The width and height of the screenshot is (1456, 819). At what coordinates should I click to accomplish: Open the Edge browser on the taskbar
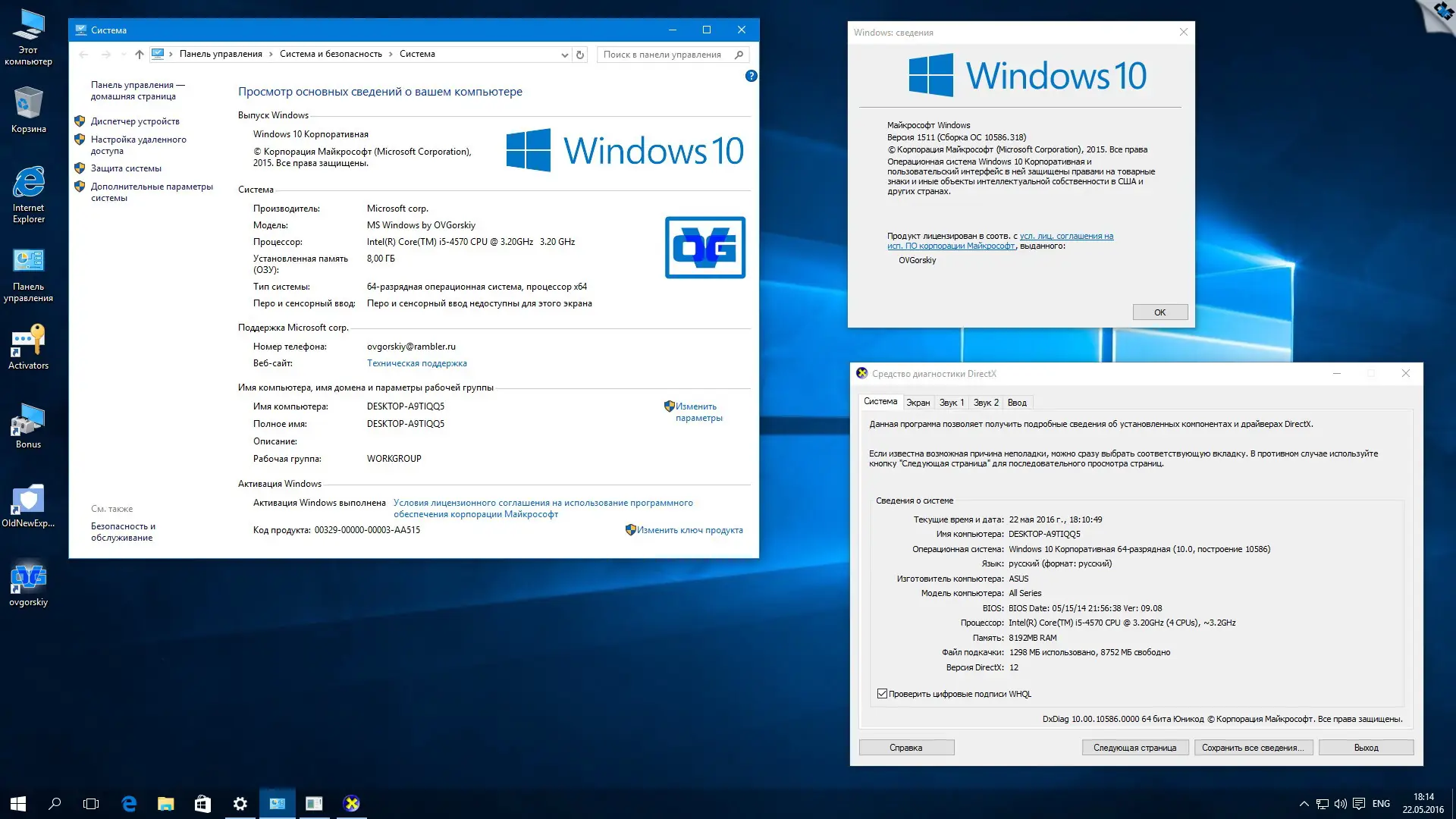[129, 804]
